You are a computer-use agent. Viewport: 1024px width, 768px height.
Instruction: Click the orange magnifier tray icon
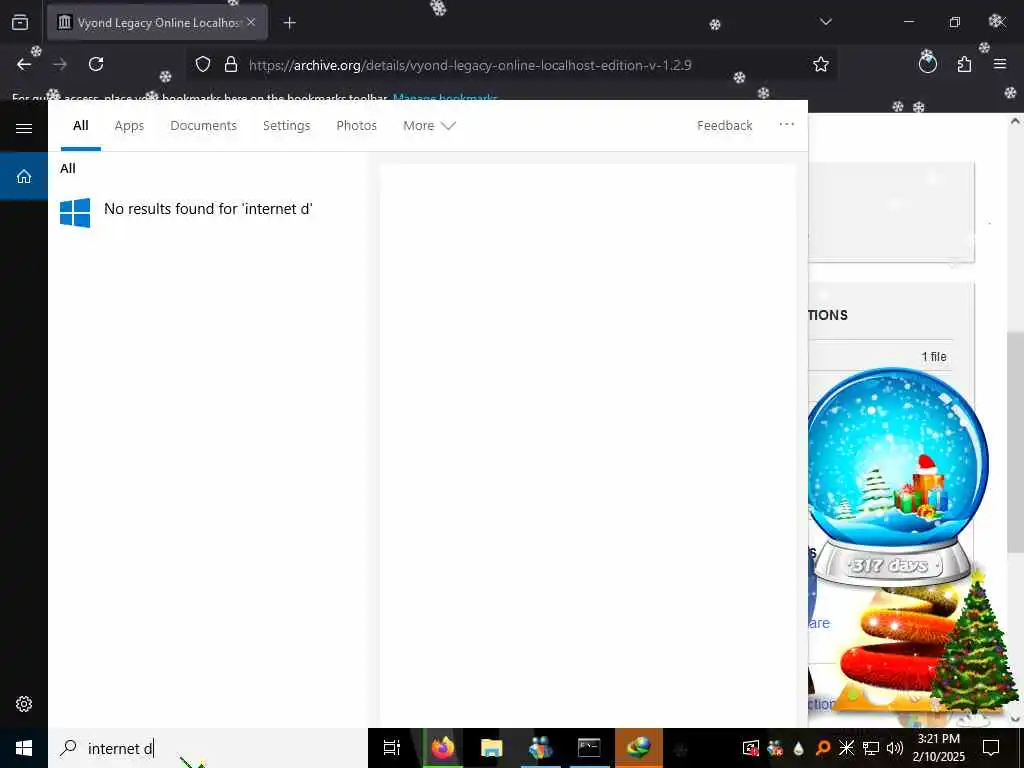click(823, 748)
